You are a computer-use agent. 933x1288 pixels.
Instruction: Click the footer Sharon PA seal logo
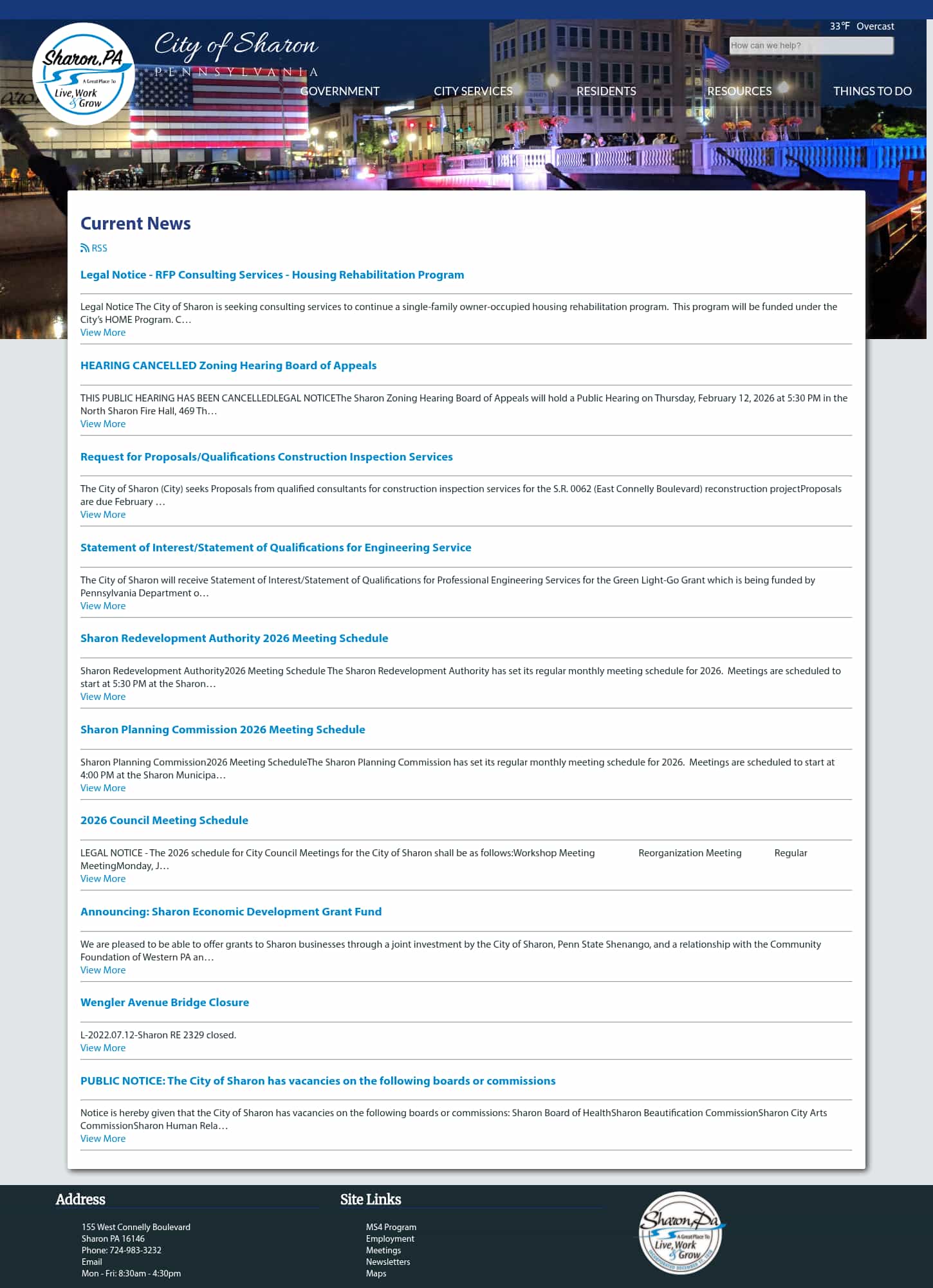(681, 1233)
